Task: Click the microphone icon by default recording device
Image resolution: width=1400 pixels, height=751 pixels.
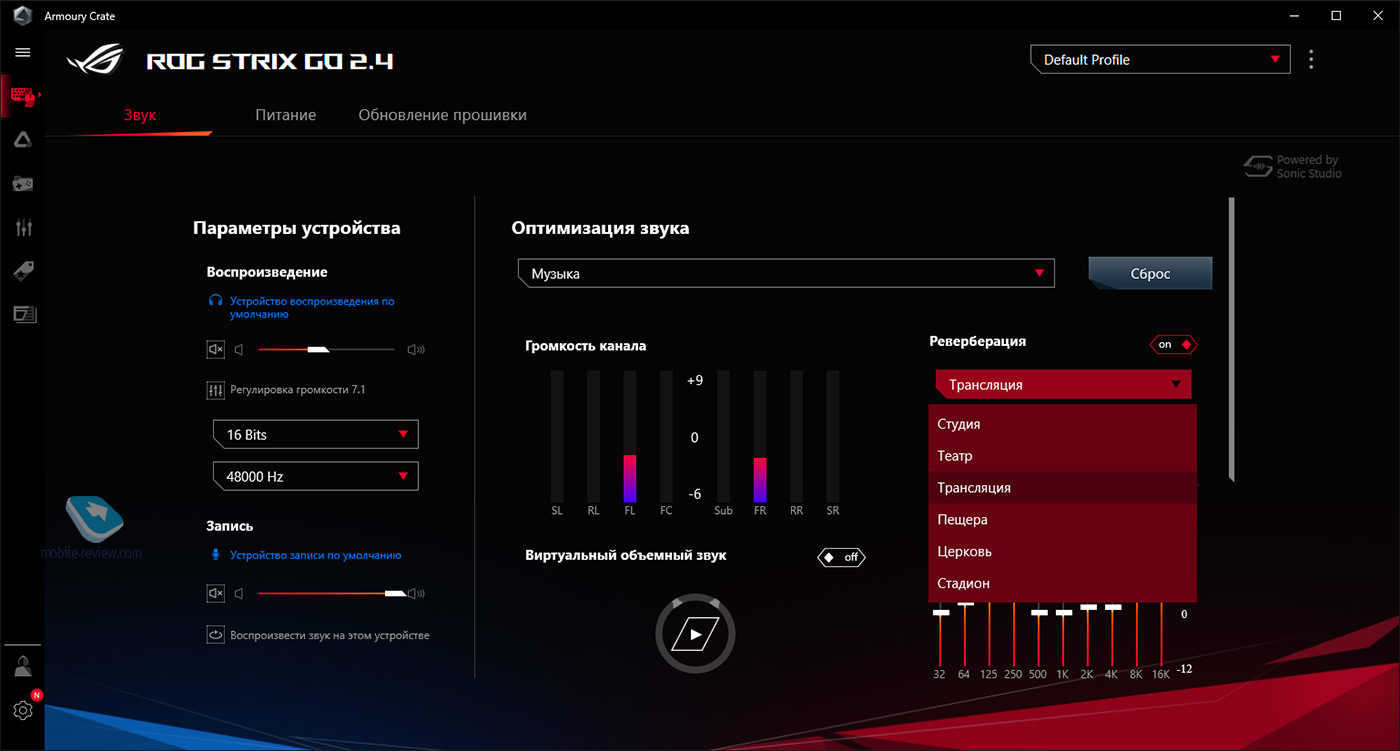Action: tap(214, 554)
